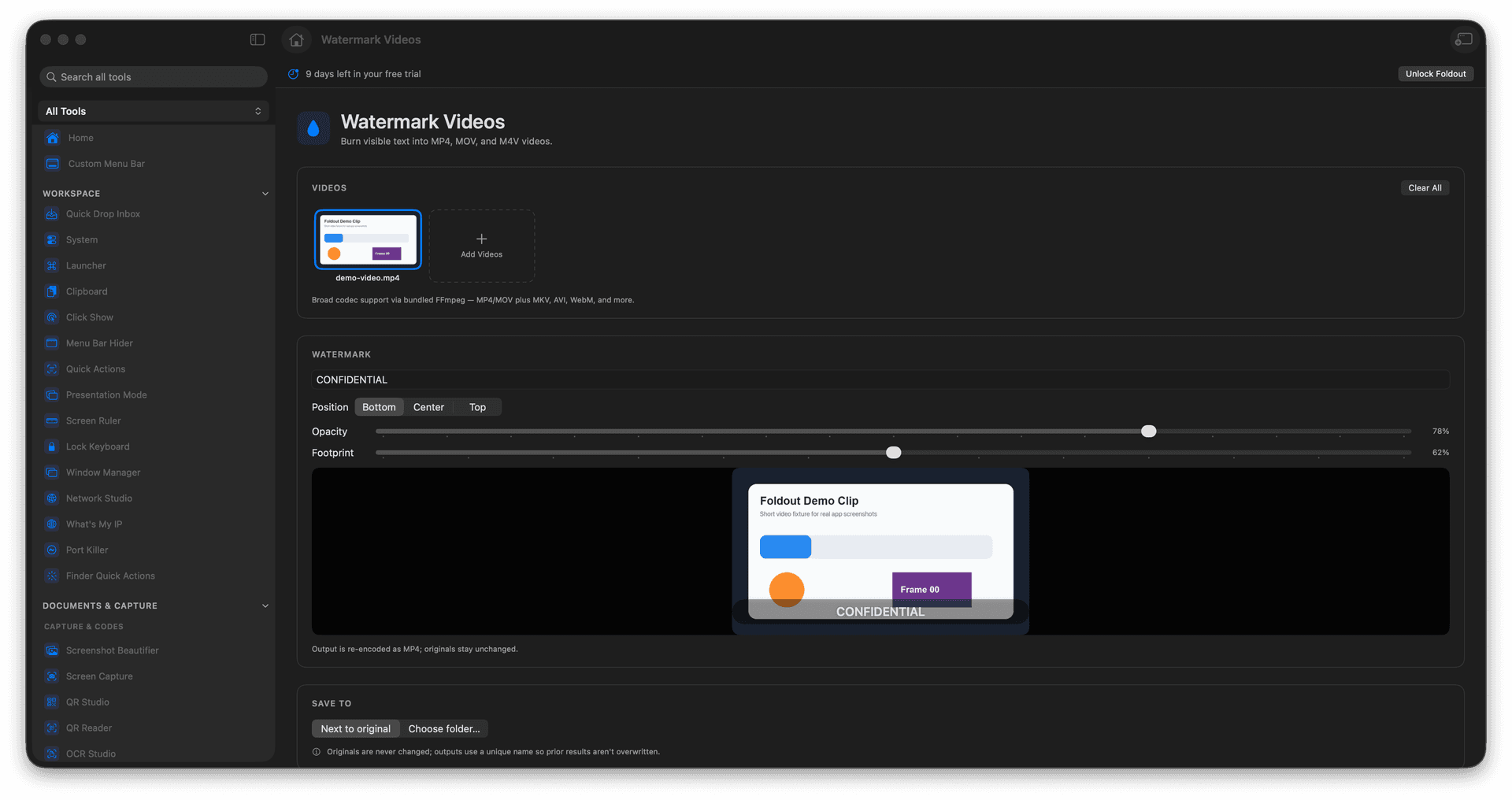The height and width of the screenshot is (800, 1512).
Task: Click the Capture & Codes subheading
Action: coord(83,627)
